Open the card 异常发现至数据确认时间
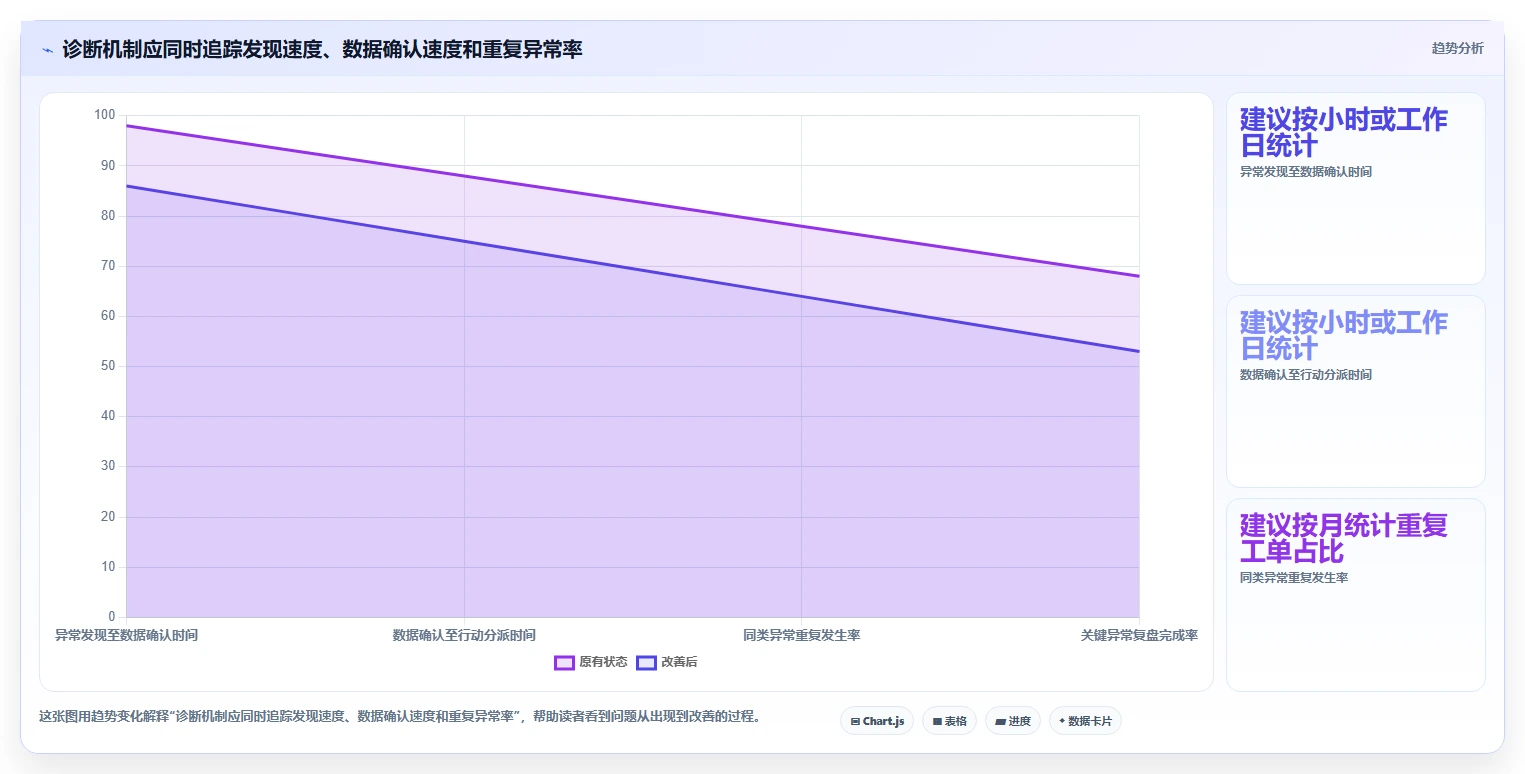 [1355, 189]
